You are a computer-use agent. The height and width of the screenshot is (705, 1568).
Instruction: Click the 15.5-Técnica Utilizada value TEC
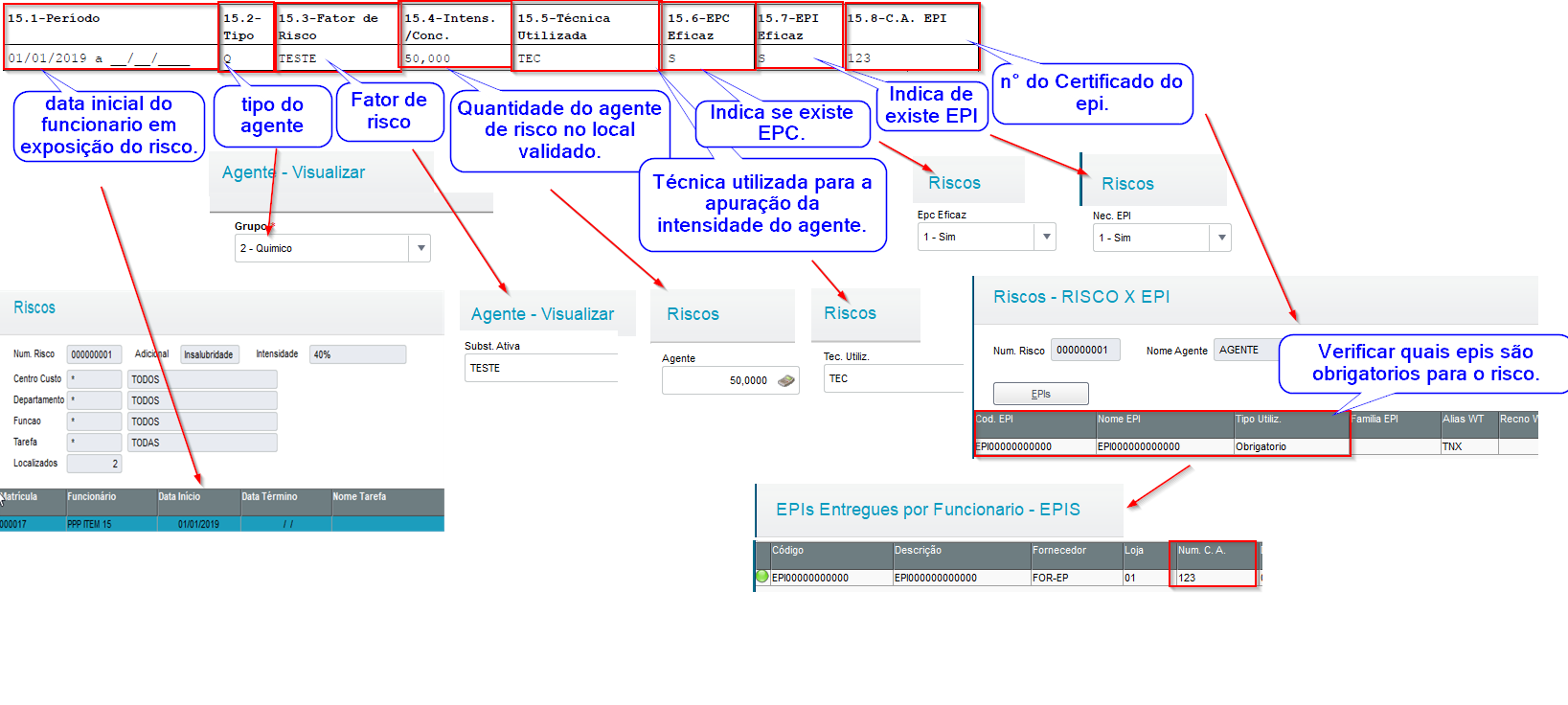tap(529, 58)
